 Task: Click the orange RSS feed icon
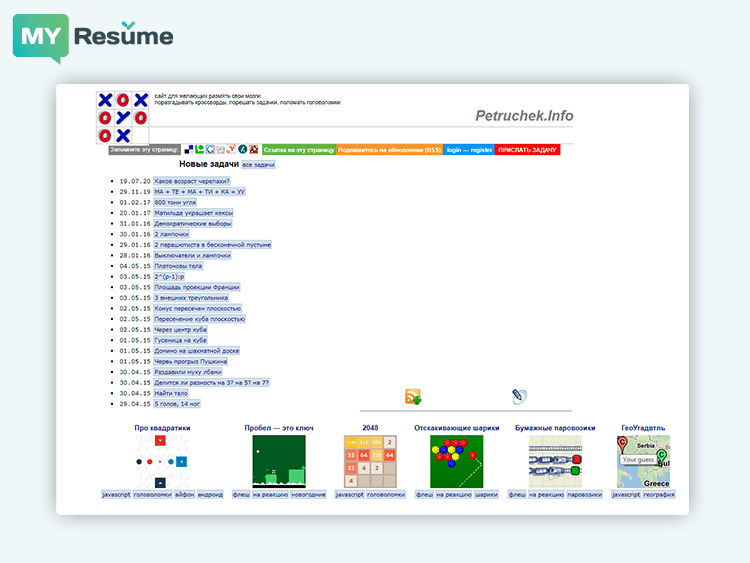coord(412,397)
